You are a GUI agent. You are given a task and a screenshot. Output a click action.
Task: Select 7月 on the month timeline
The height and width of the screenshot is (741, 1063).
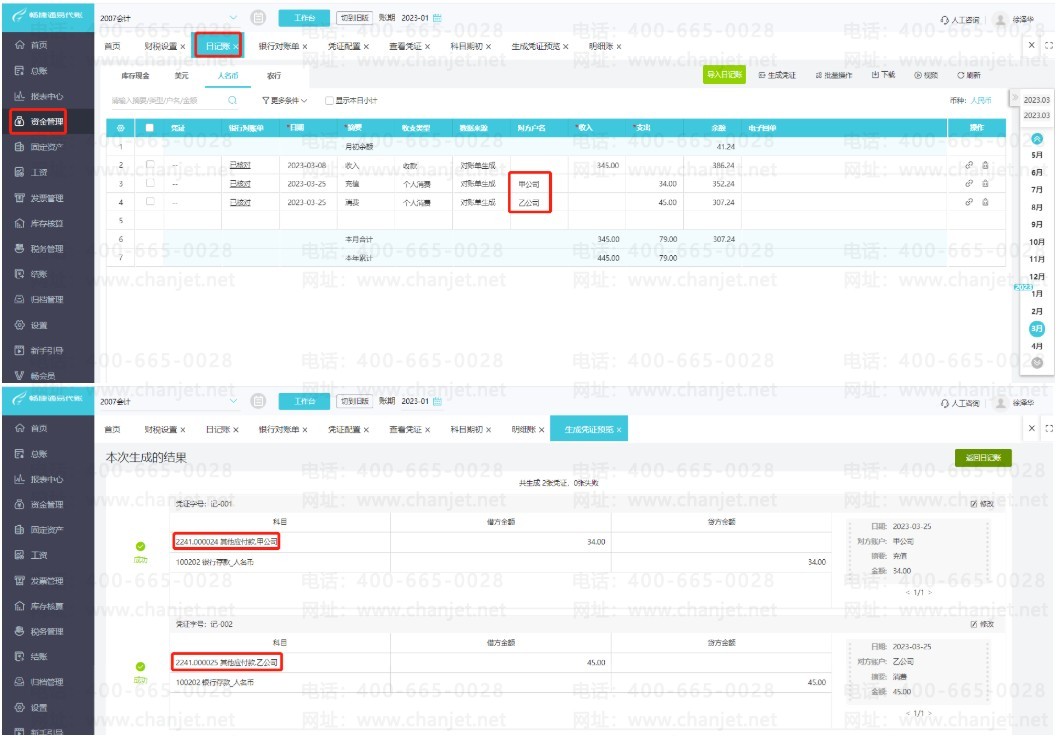(1037, 190)
